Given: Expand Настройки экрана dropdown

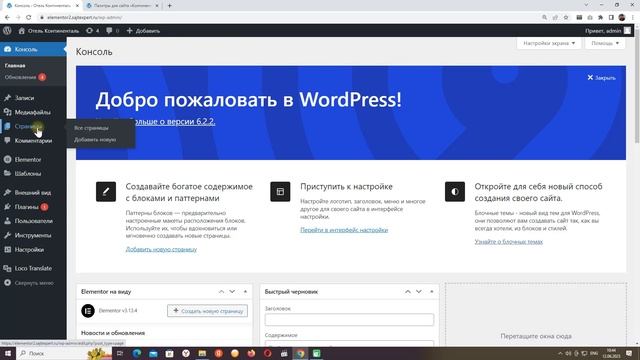Looking at the screenshot, I should tap(549, 43).
